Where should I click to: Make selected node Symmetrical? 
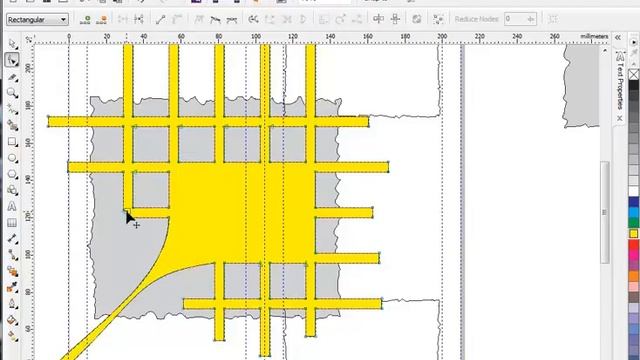tap(231, 19)
